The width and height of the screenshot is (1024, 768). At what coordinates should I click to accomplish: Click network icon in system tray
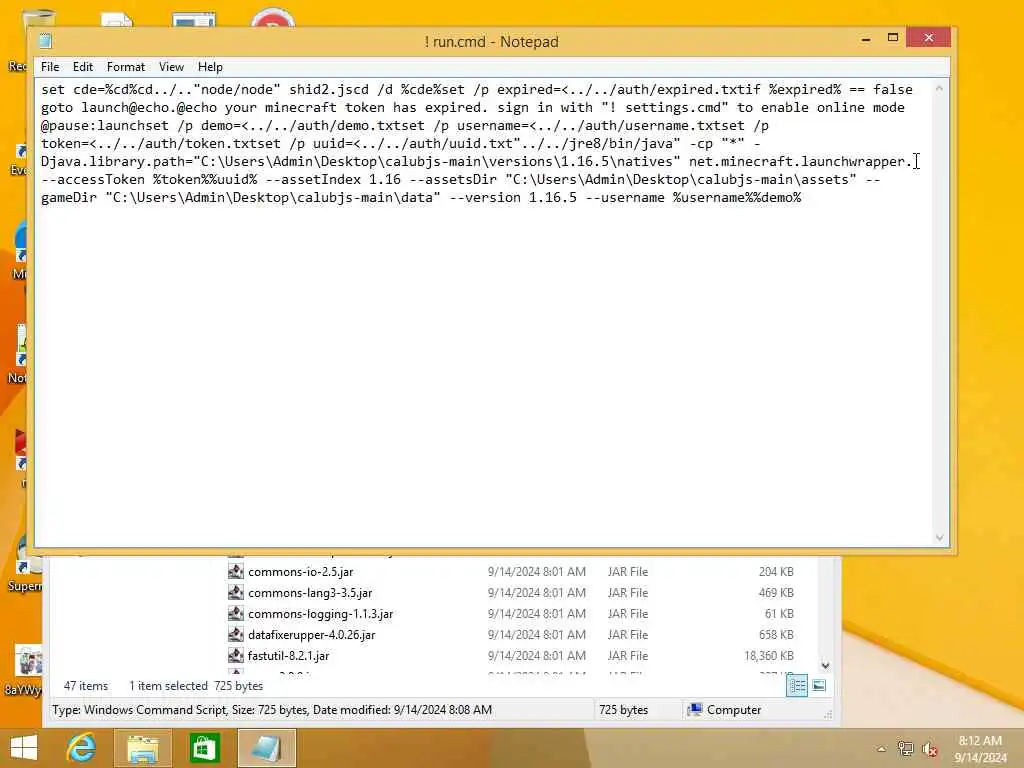pos(905,749)
